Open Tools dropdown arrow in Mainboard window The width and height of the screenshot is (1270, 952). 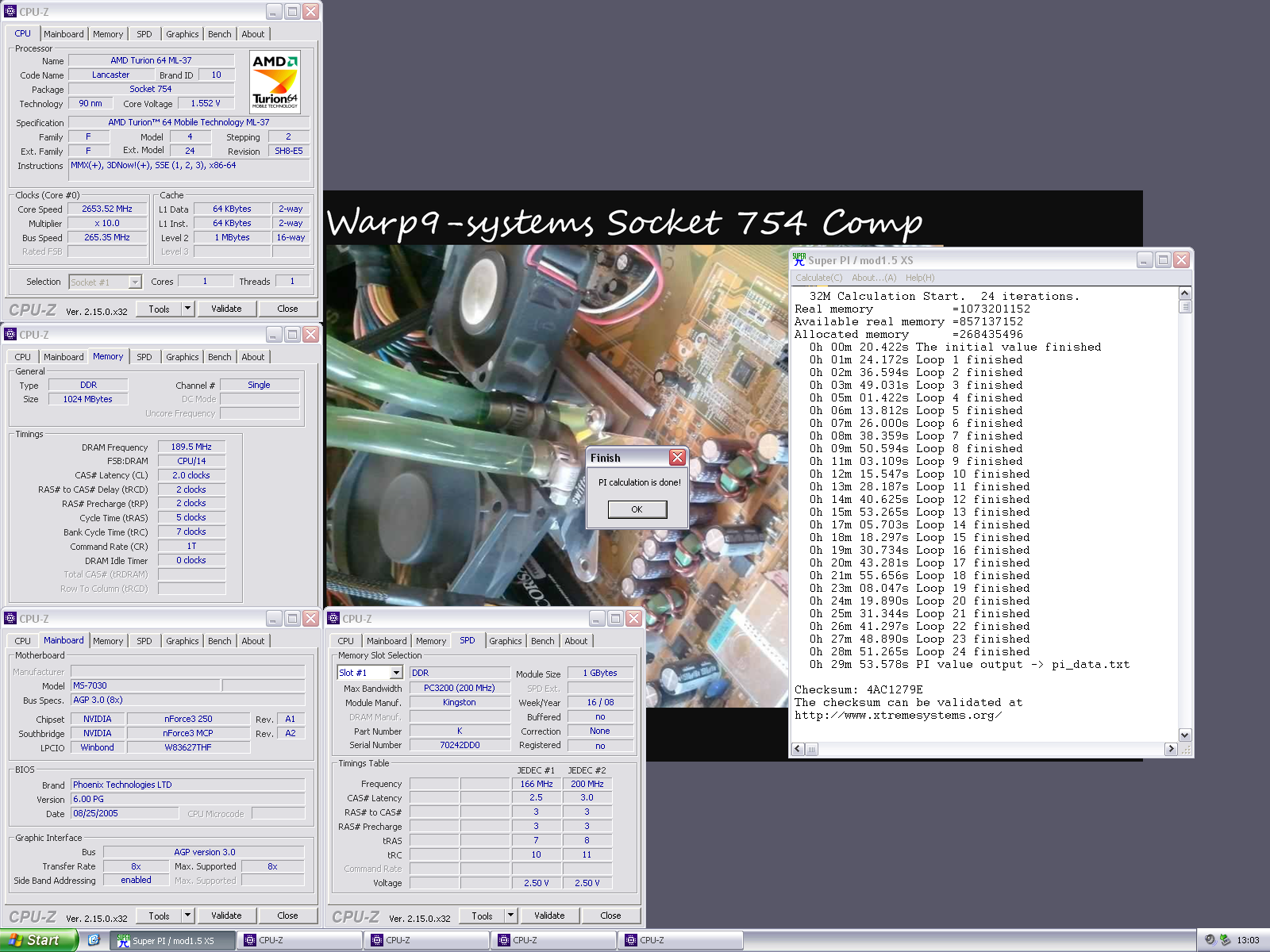tap(188, 916)
